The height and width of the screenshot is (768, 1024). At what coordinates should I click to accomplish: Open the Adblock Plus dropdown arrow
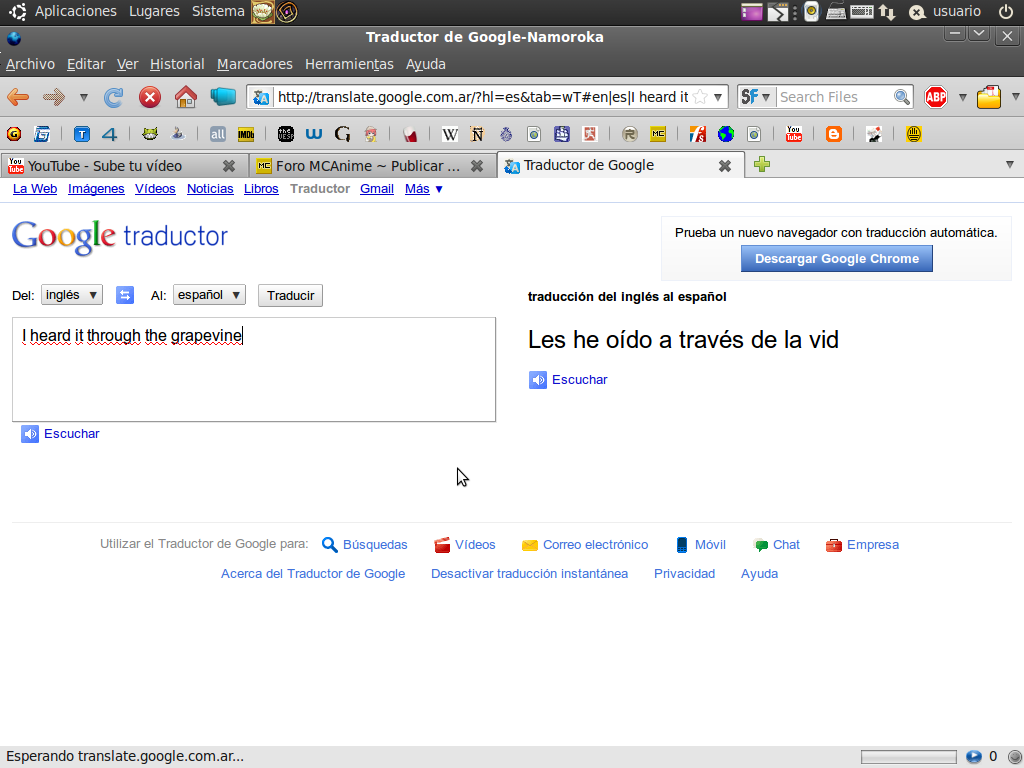pyautogui.click(x=963, y=97)
